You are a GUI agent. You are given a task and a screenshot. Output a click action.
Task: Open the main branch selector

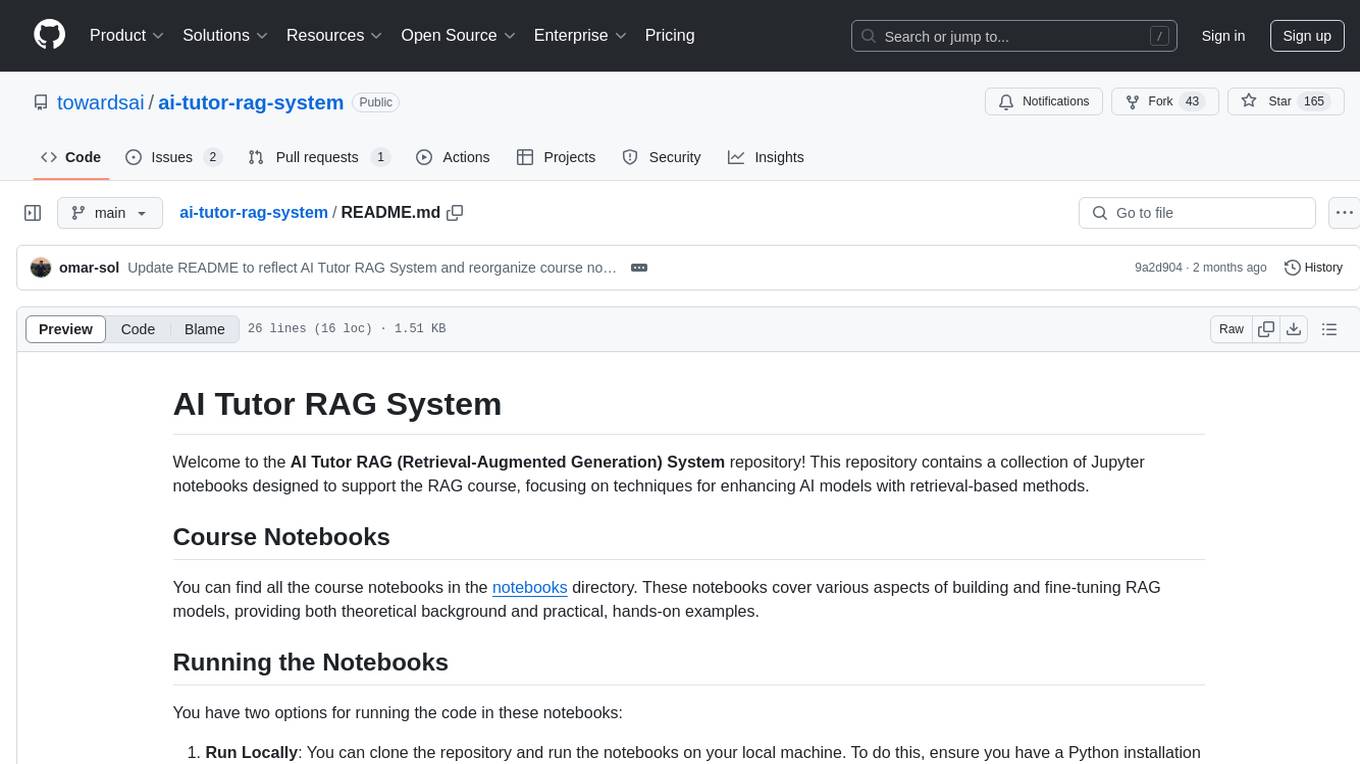(x=109, y=213)
